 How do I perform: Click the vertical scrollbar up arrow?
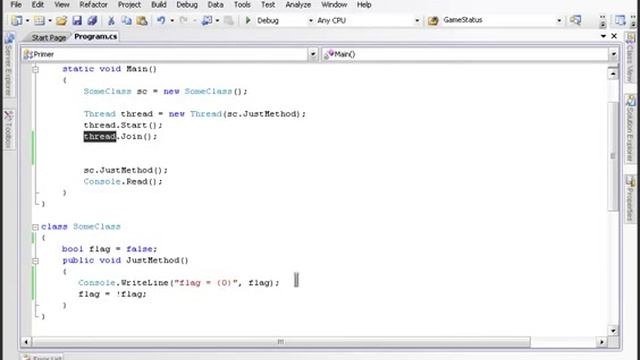pos(613,74)
